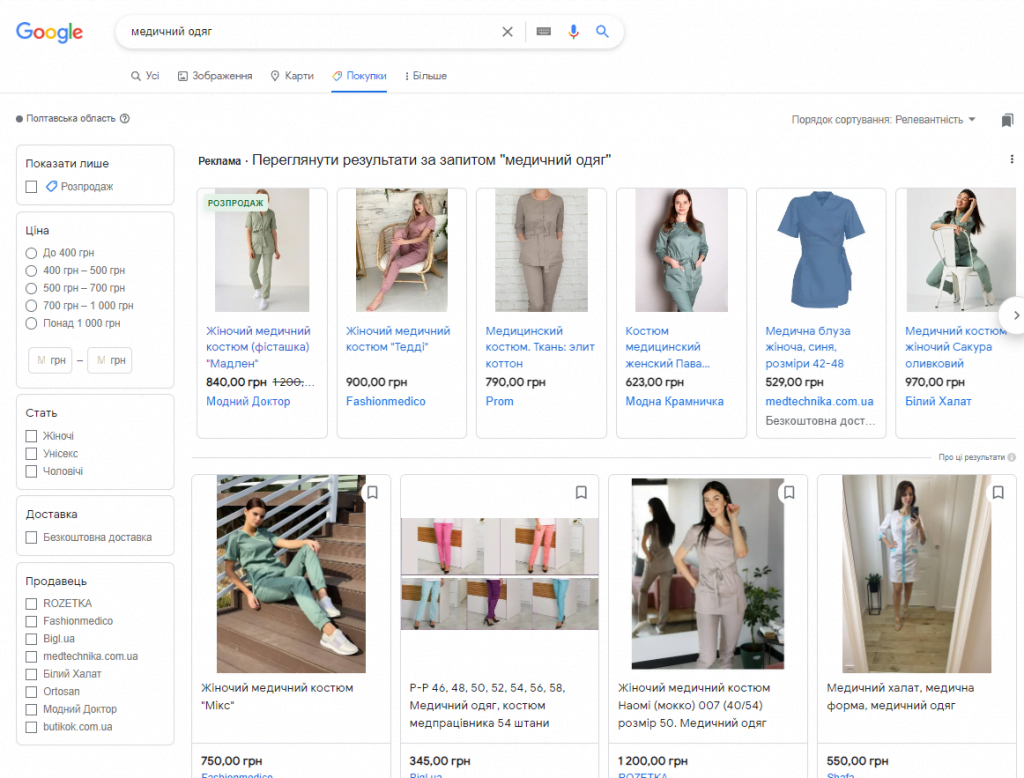Open listing Жіночий медичний костюм Наомі (мокко)
The height and width of the screenshot is (778, 1024).
694,705
